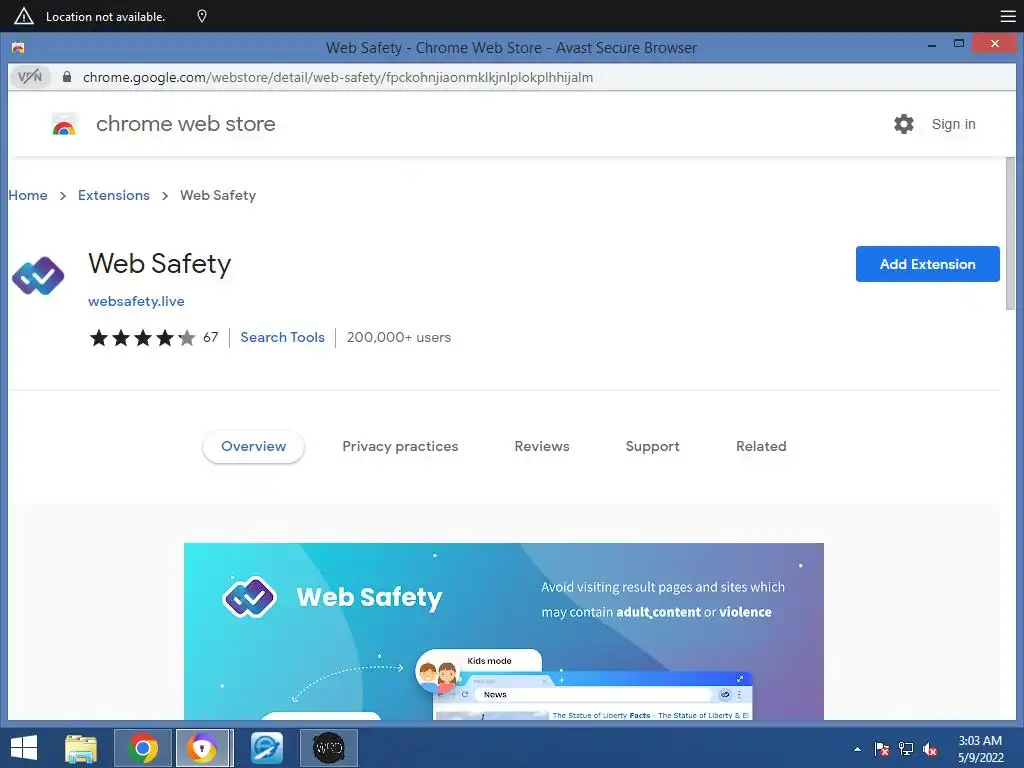Click the muted volume tray icon

930,749
